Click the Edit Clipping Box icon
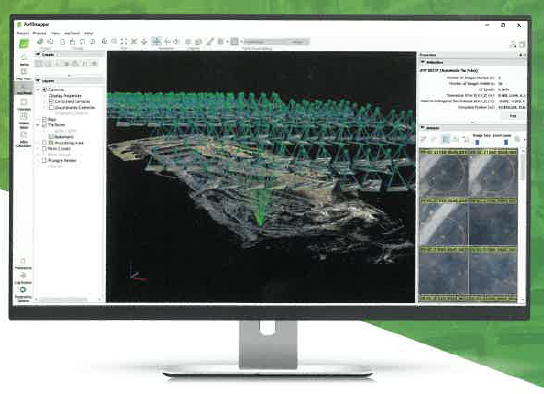544x394 pixels. pos(198,42)
